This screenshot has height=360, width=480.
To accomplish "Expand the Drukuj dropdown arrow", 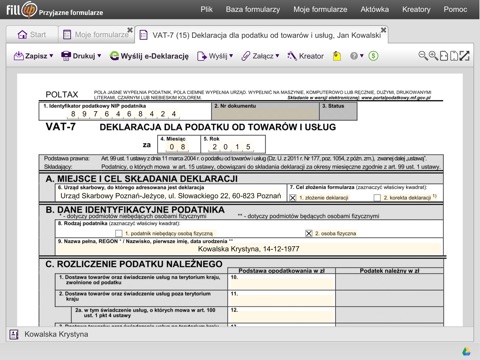I will pos(99,56).
